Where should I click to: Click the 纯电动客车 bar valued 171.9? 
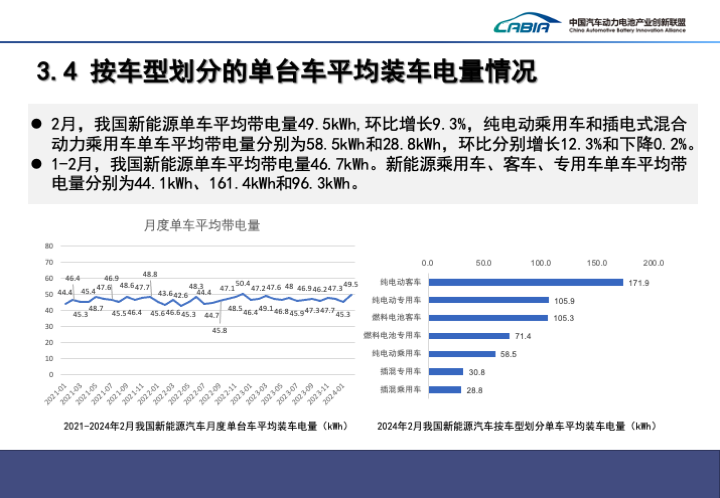pyautogui.click(x=525, y=282)
